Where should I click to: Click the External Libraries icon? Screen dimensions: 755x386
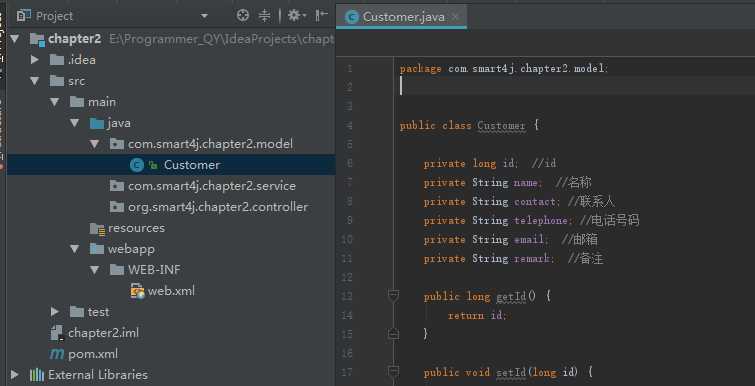point(37,375)
